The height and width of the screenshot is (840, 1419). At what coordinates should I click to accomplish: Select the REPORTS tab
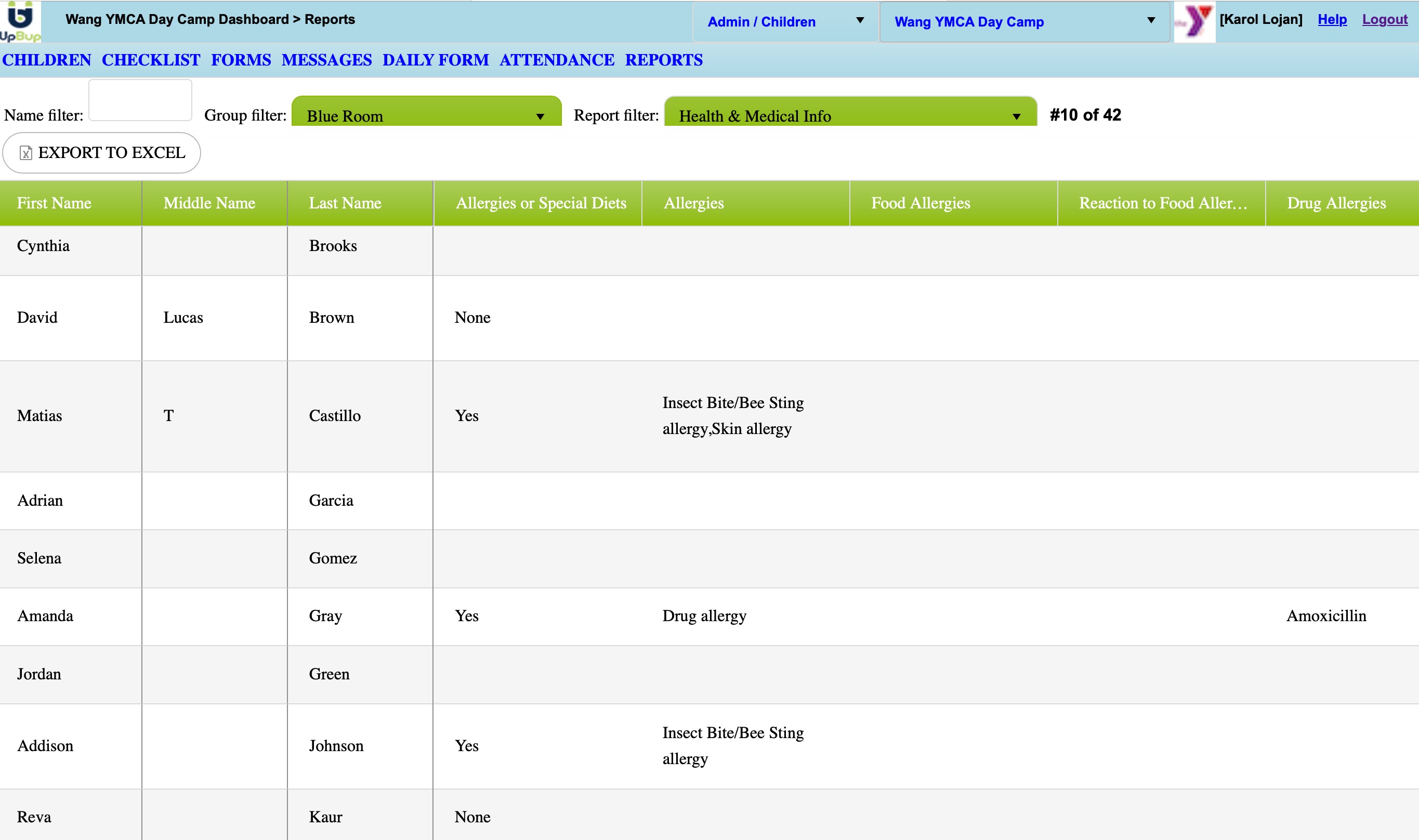coord(663,60)
